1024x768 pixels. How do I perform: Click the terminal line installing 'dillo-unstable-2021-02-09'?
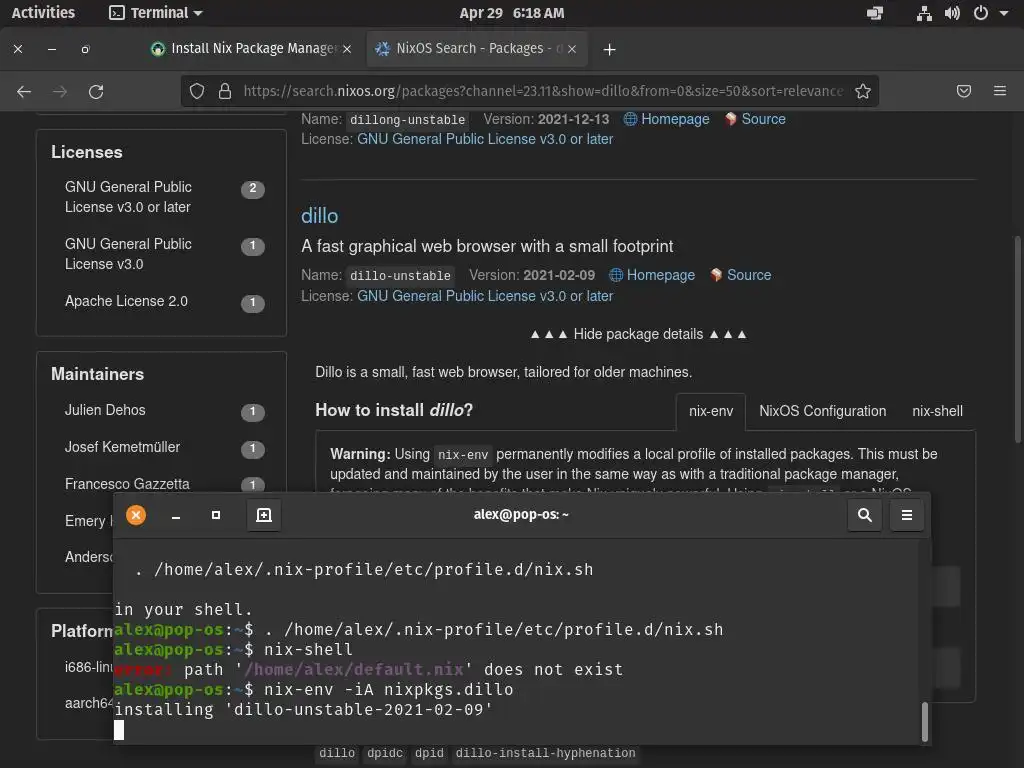pos(304,710)
